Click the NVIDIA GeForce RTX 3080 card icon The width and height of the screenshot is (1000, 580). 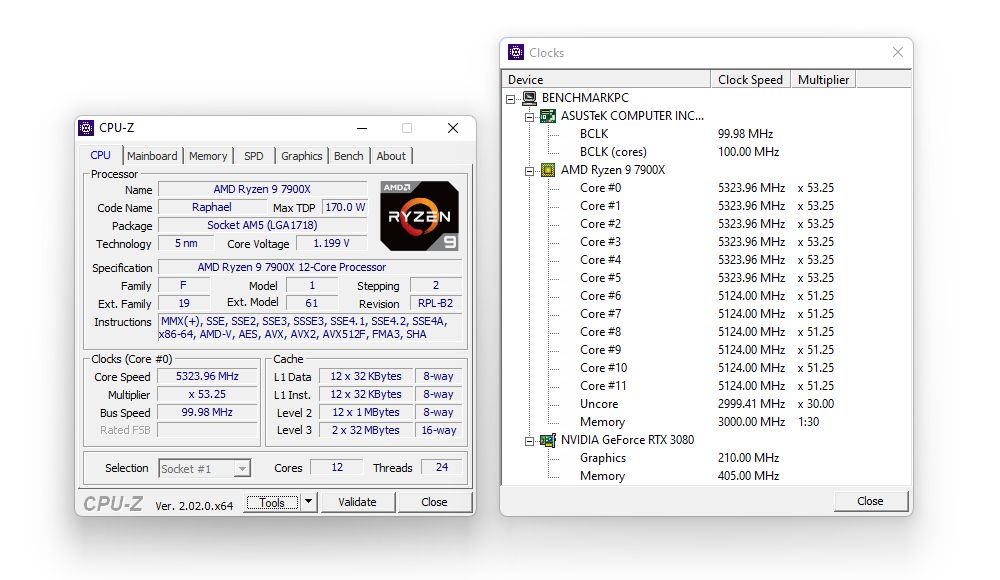[x=548, y=440]
